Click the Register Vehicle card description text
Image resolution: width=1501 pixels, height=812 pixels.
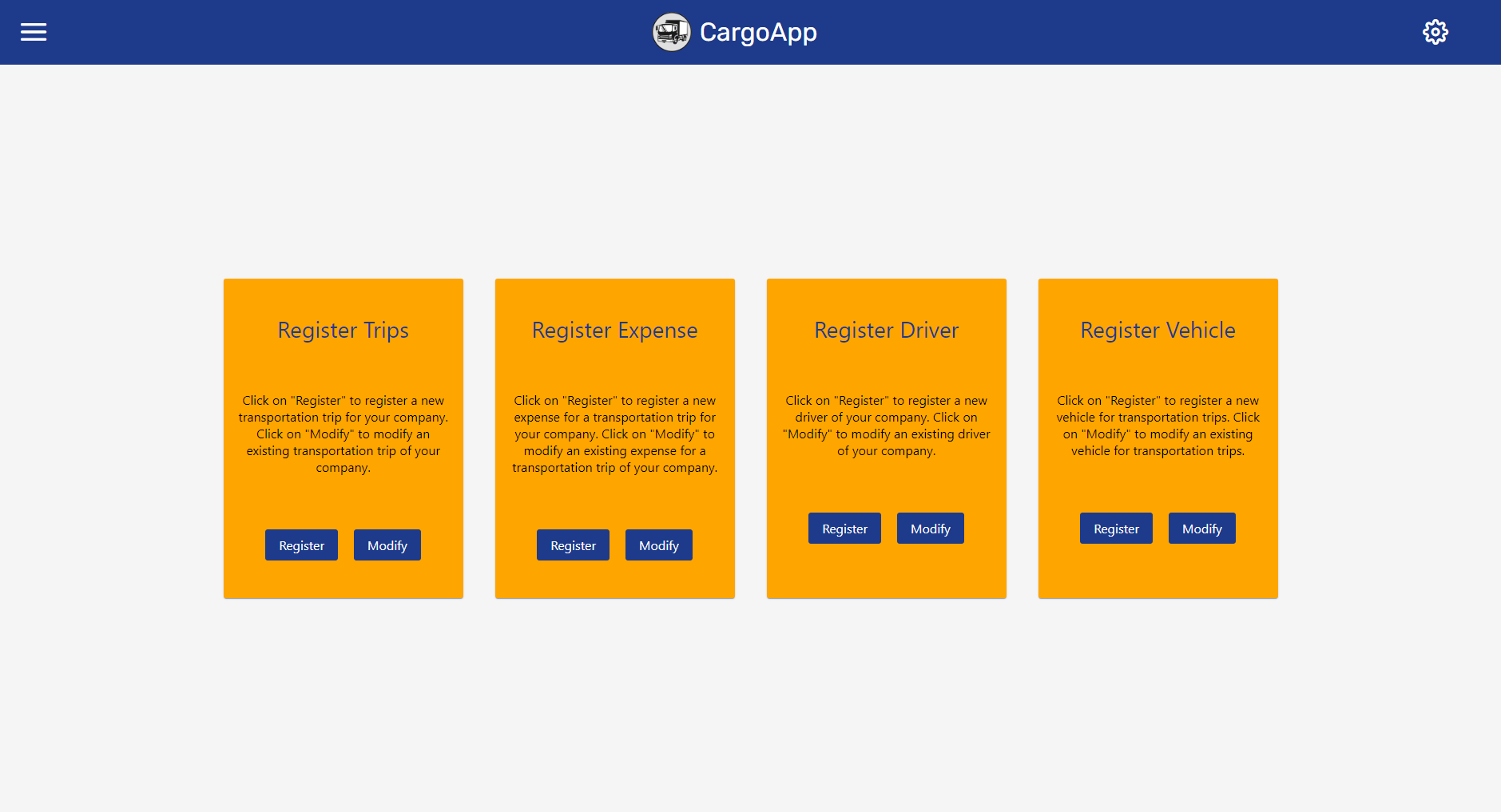point(1158,426)
